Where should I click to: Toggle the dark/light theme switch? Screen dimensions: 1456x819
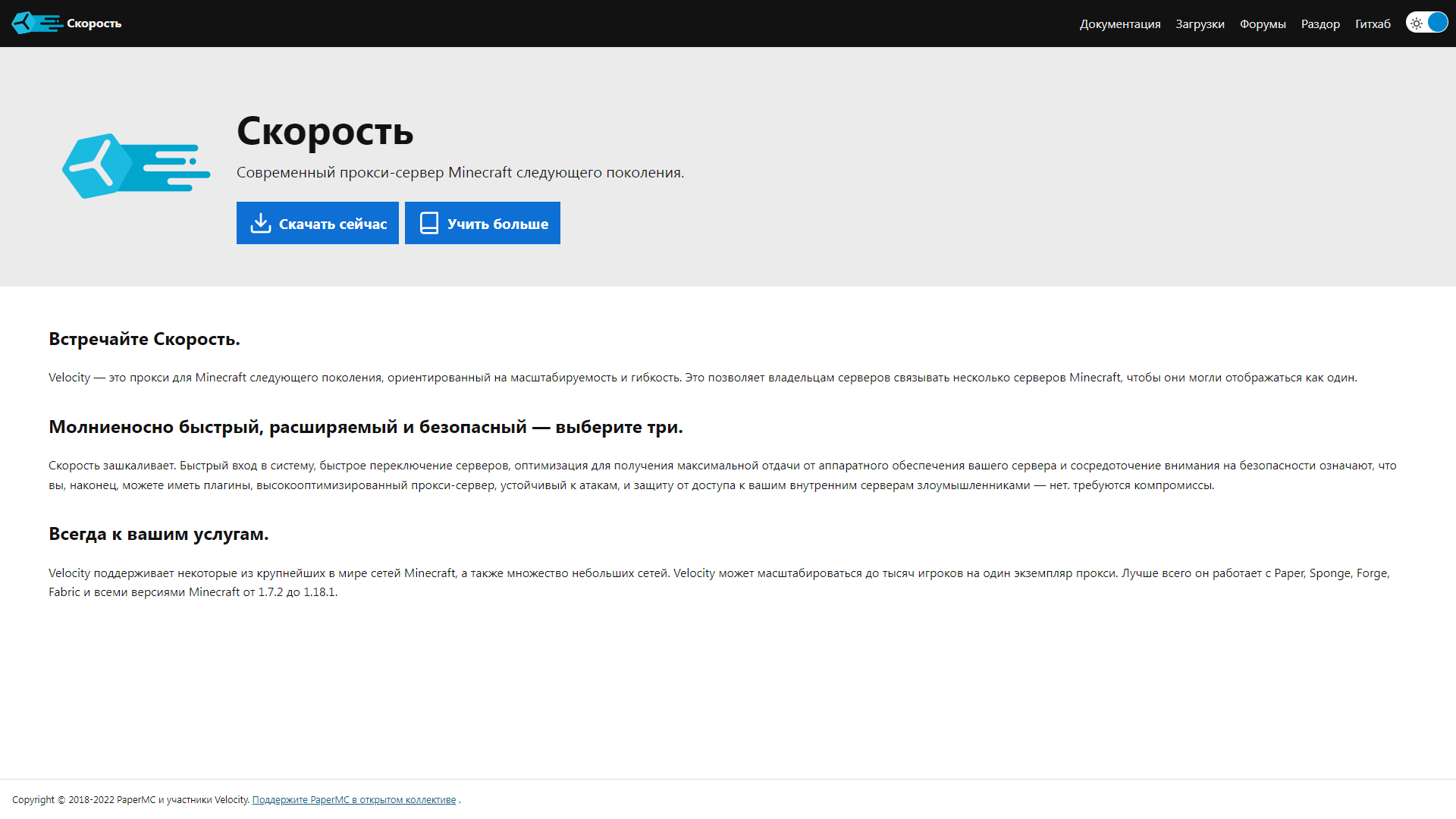pos(1426,23)
